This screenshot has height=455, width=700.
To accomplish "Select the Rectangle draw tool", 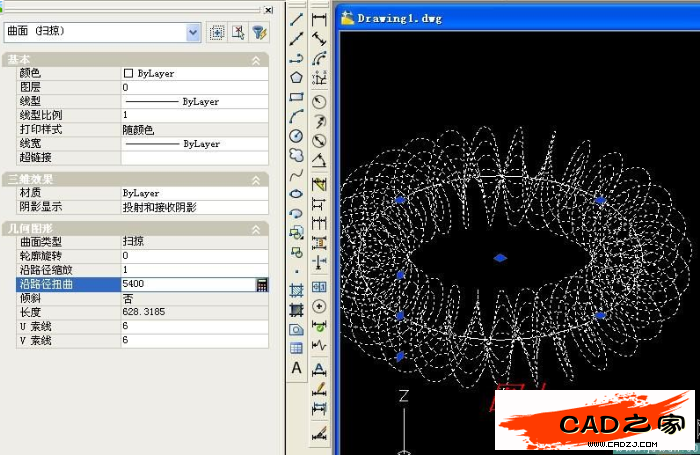I will pyautogui.click(x=296, y=97).
